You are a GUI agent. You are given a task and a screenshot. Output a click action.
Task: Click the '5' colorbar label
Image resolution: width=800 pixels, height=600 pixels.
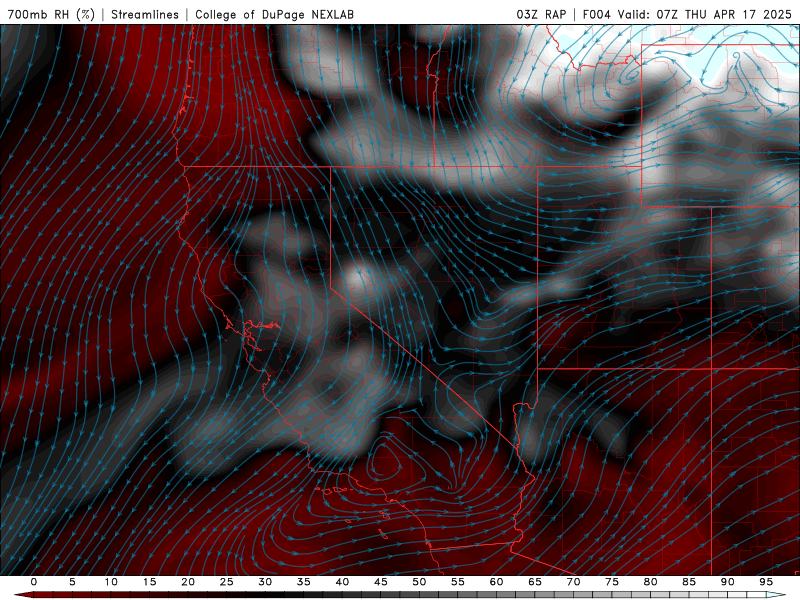(x=72, y=582)
